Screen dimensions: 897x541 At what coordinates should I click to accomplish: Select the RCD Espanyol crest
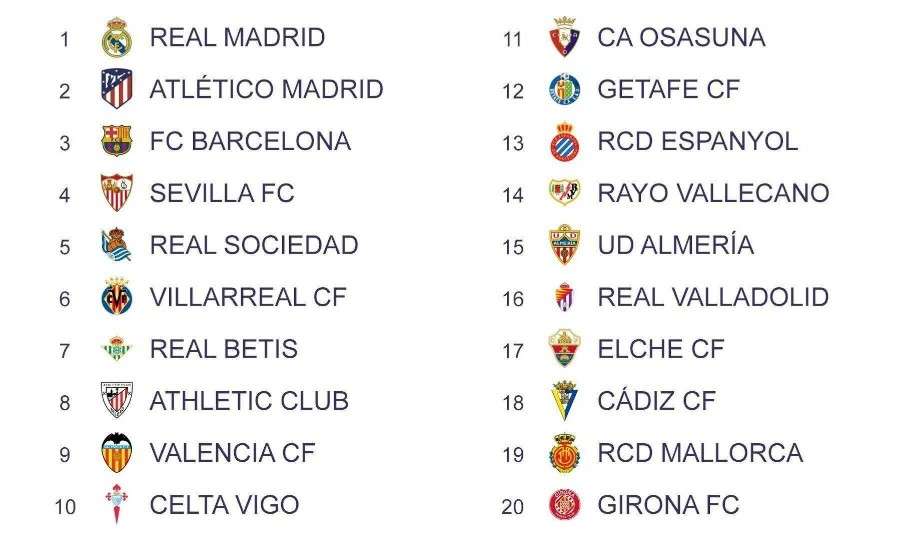pos(564,142)
